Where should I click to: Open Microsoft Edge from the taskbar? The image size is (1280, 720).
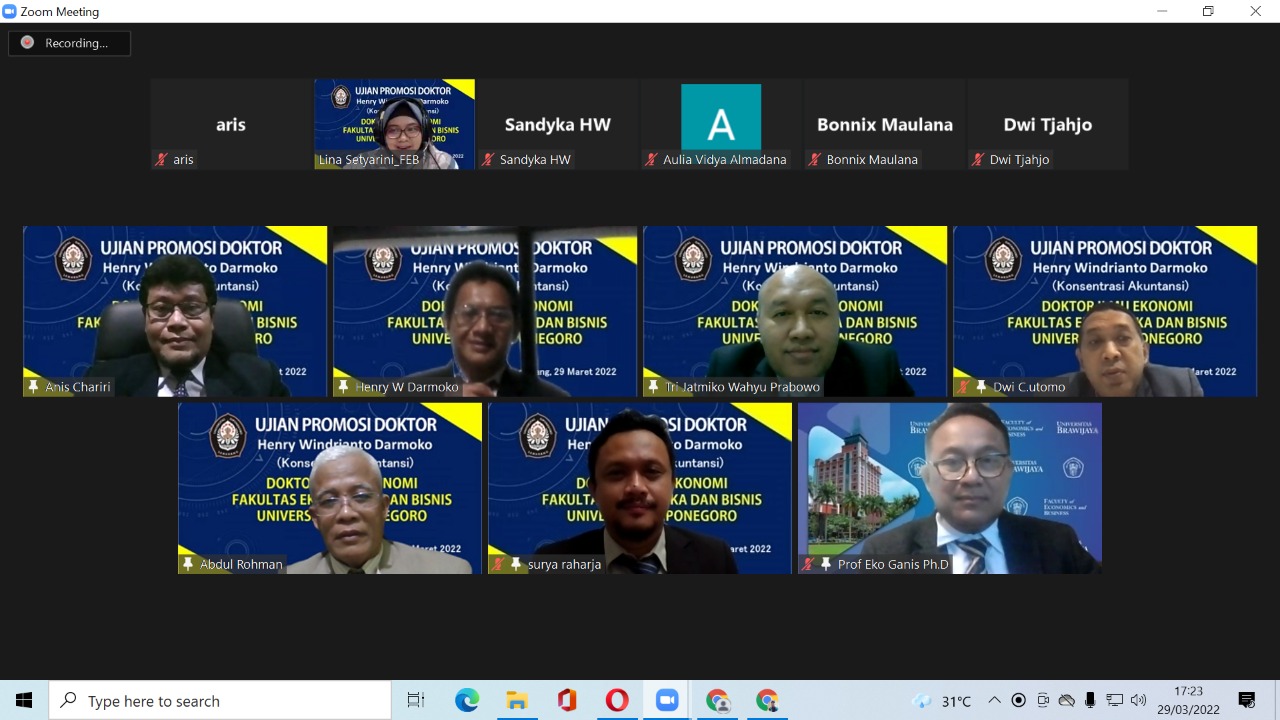tap(467, 701)
